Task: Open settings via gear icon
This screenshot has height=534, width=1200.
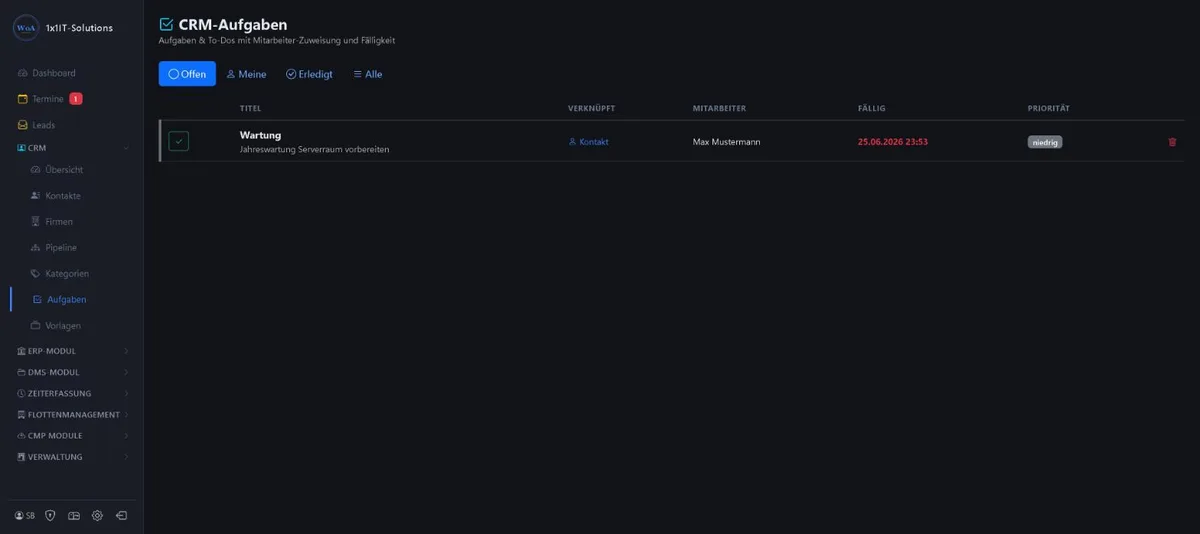Action: click(x=97, y=516)
